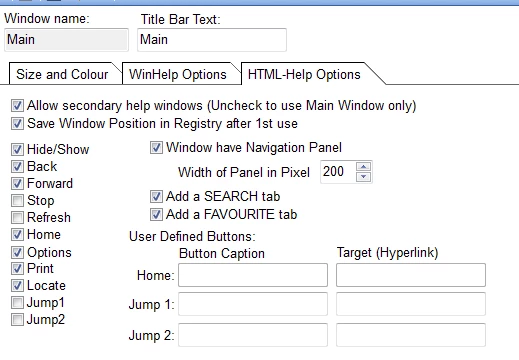Screen dimensions: 519x360
Task: Click the Title Bar Text field
Action: pyautogui.click(x=212, y=40)
